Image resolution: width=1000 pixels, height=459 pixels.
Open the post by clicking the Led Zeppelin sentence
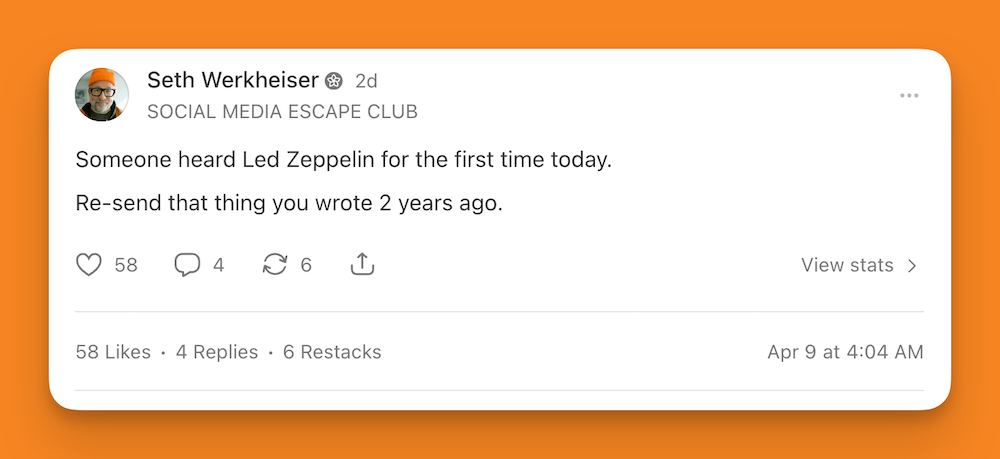(343, 159)
